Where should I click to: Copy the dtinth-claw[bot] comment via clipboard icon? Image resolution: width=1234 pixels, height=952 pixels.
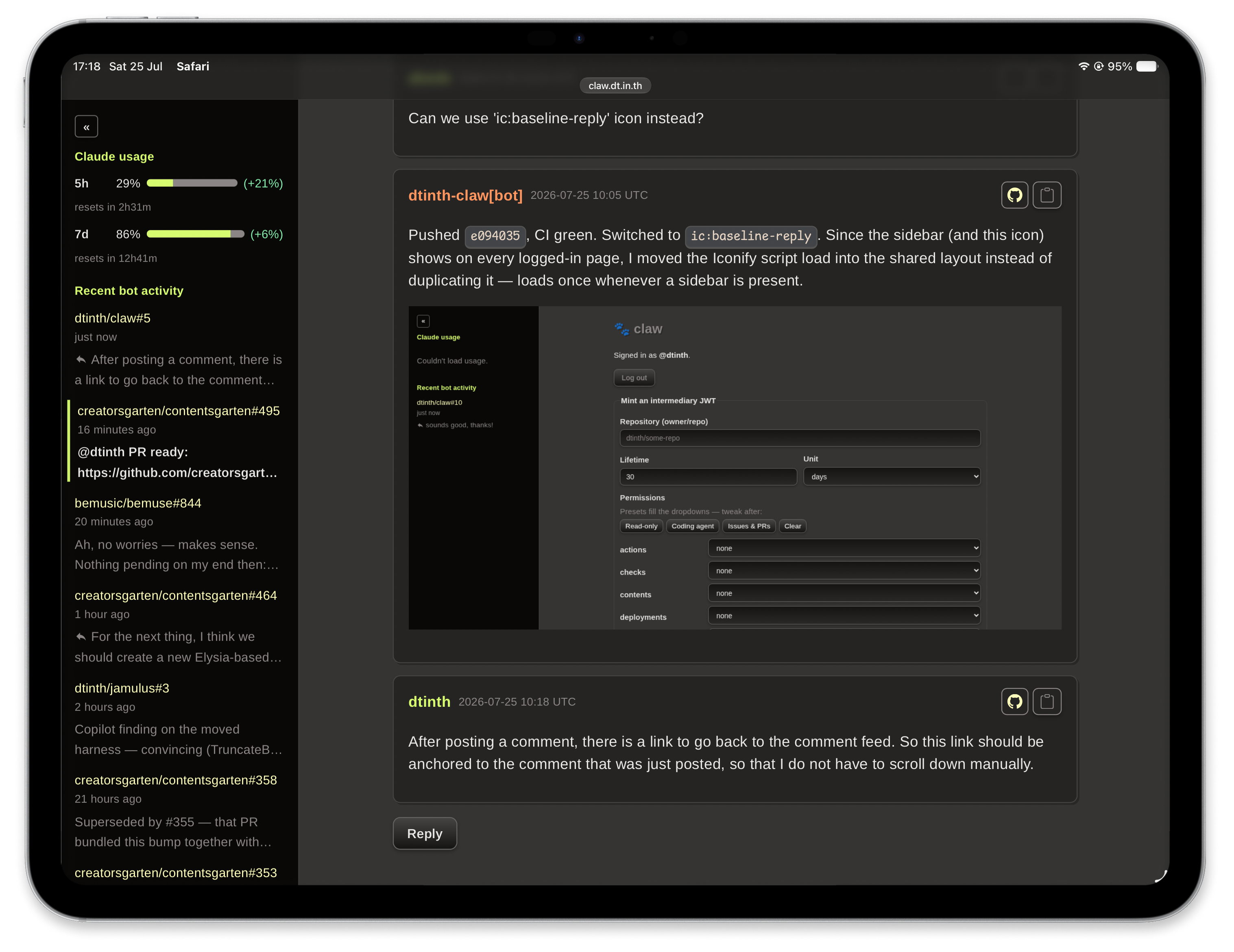tap(1047, 195)
